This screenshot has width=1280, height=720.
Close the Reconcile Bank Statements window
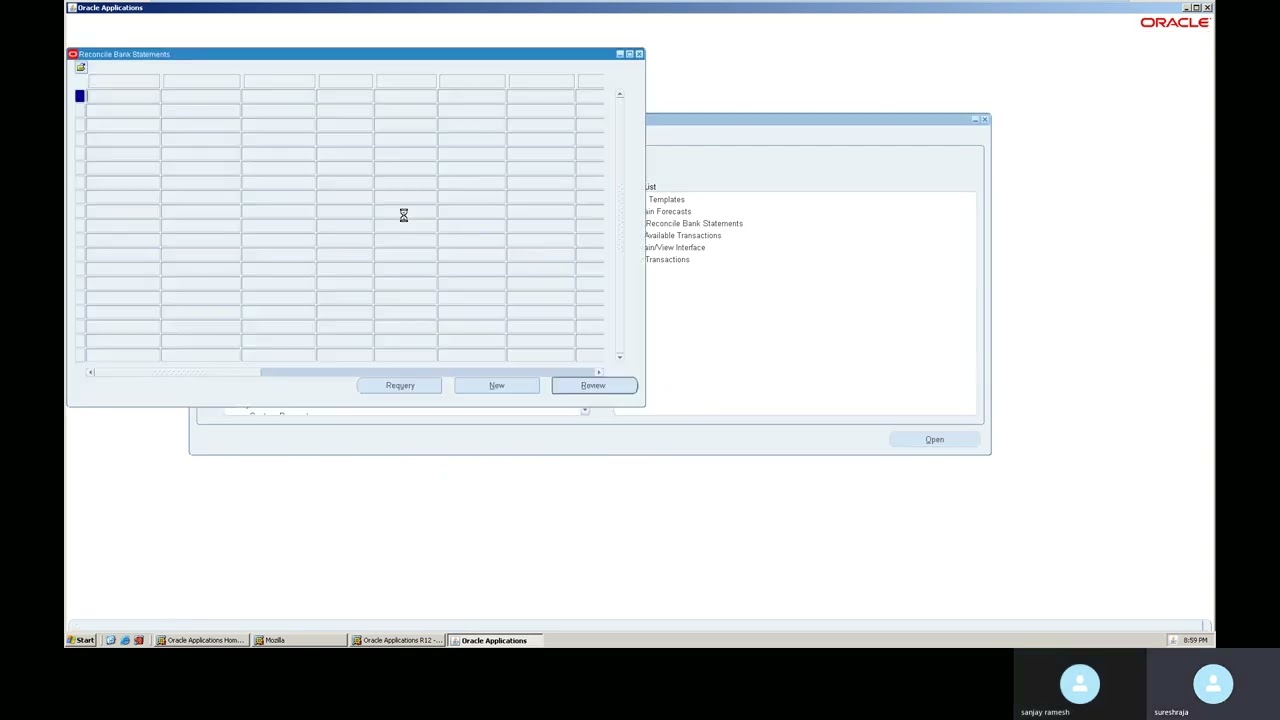tap(639, 54)
